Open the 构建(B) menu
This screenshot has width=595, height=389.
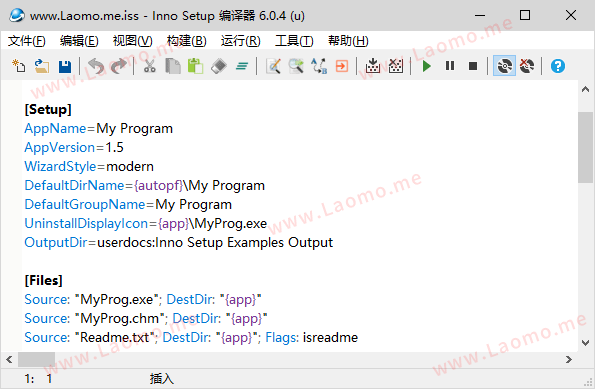(x=186, y=41)
